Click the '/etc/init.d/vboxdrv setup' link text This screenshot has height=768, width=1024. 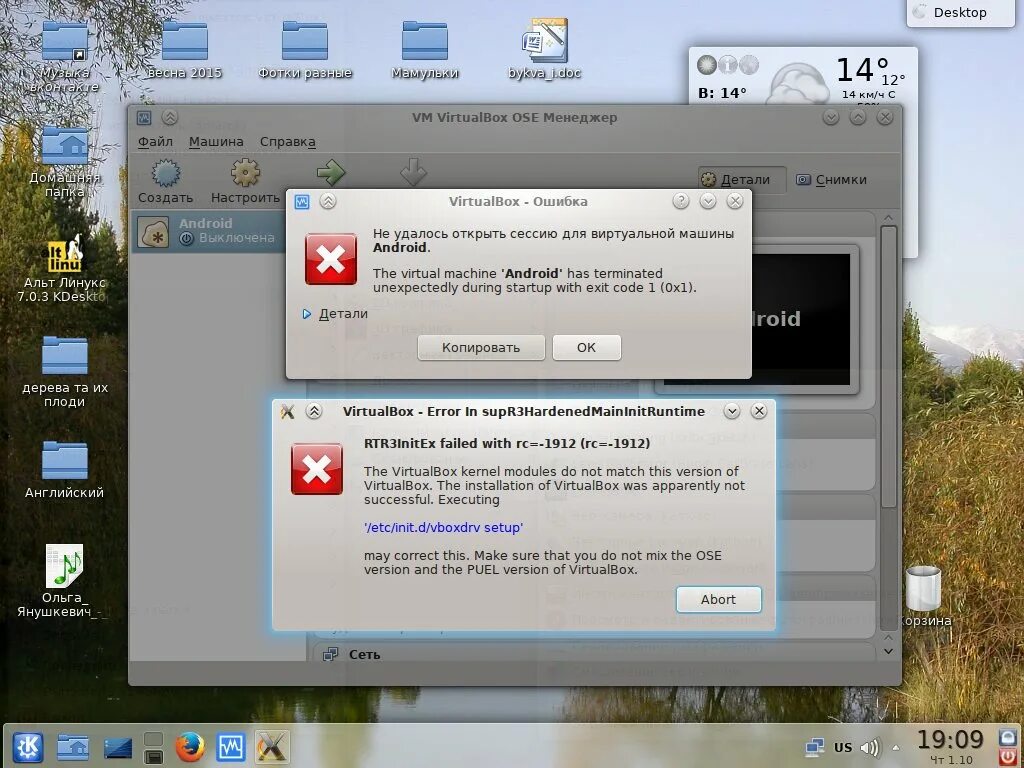pyautogui.click(x=443, y=528)
